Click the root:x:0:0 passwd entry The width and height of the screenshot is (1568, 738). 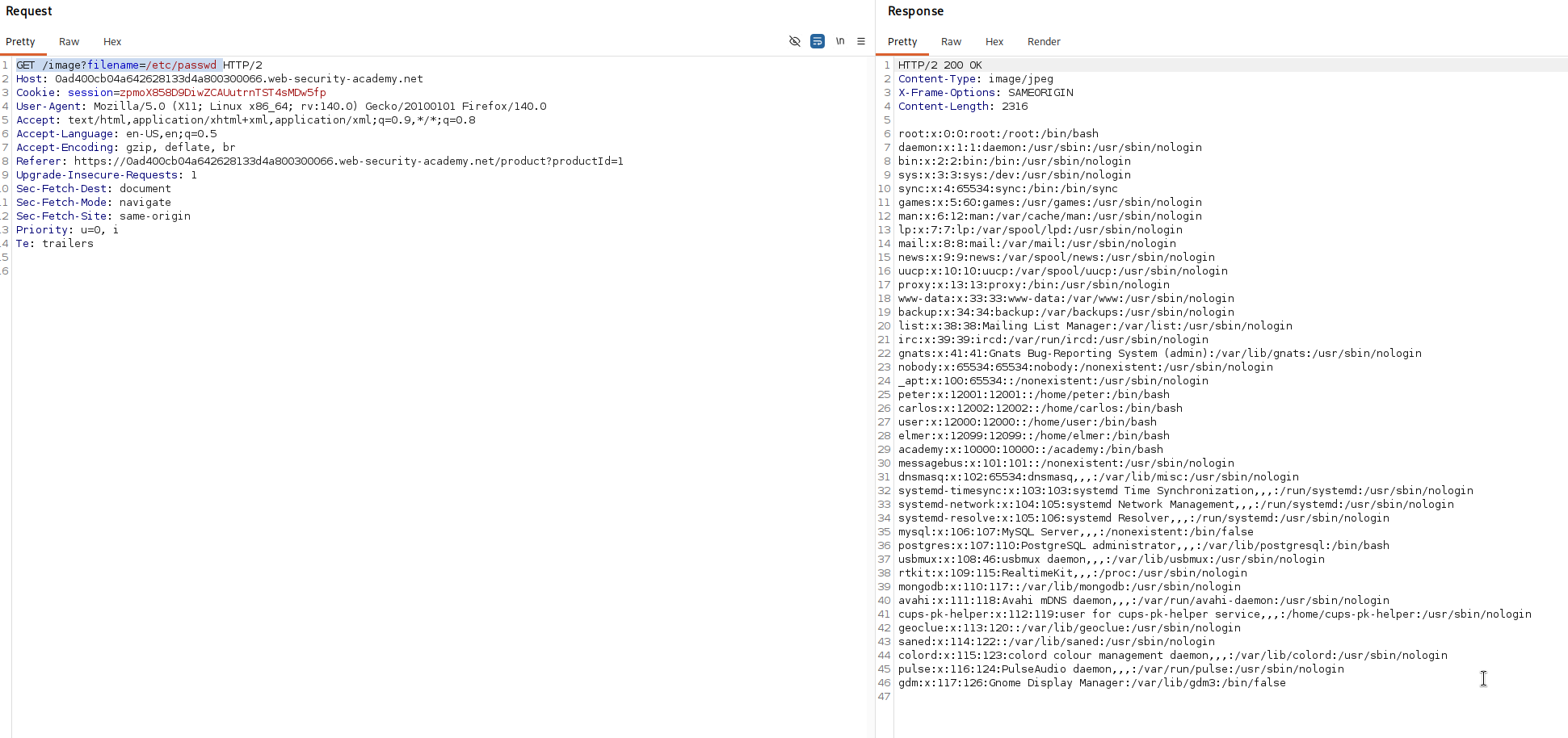pyautogui.click(x=998, y=134)
